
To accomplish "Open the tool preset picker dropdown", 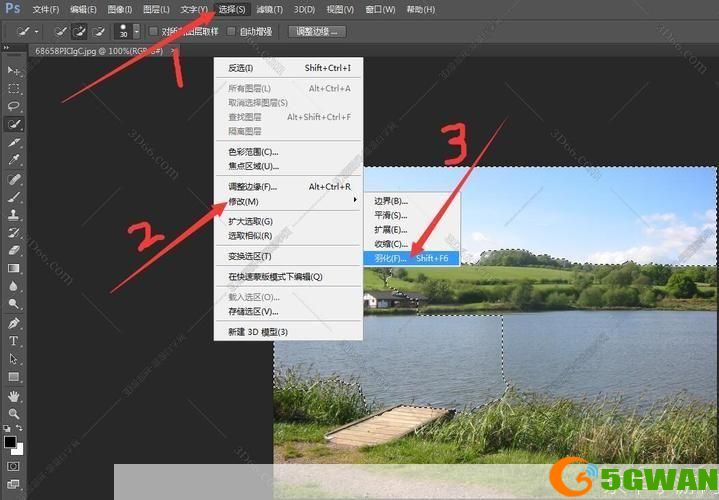I will [36, 31].
